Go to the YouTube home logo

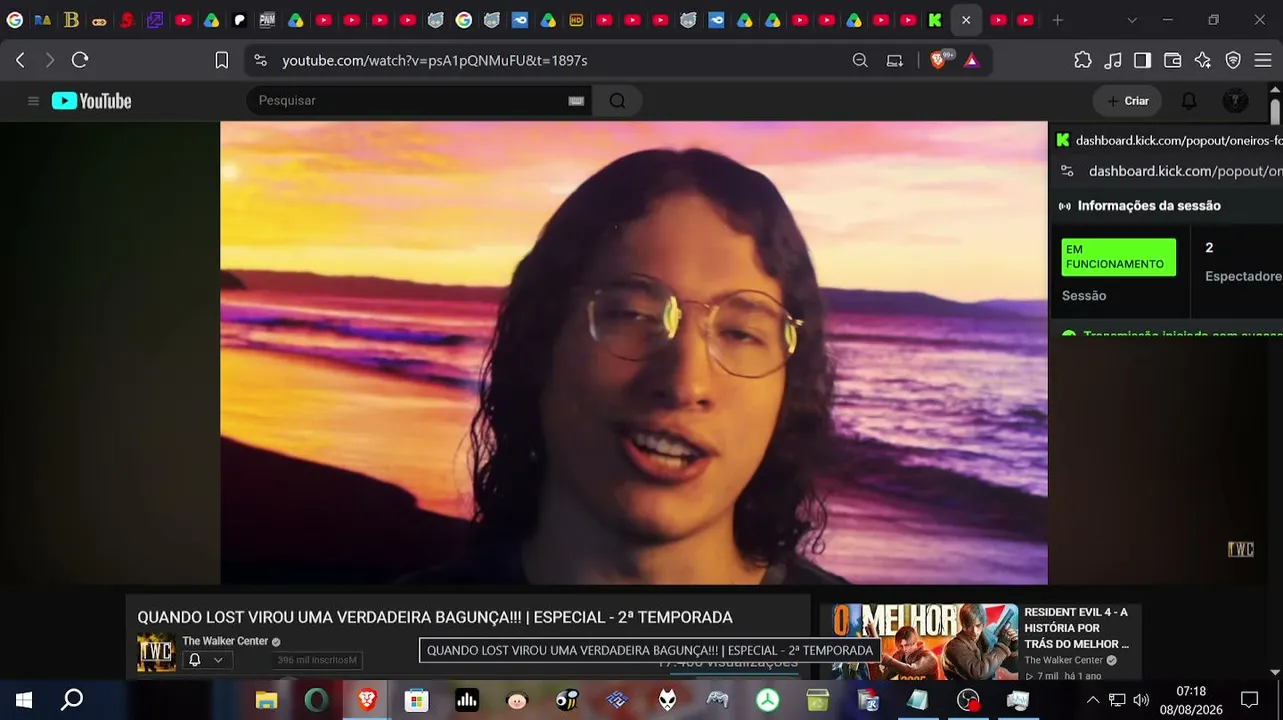[x=92, y=101]
